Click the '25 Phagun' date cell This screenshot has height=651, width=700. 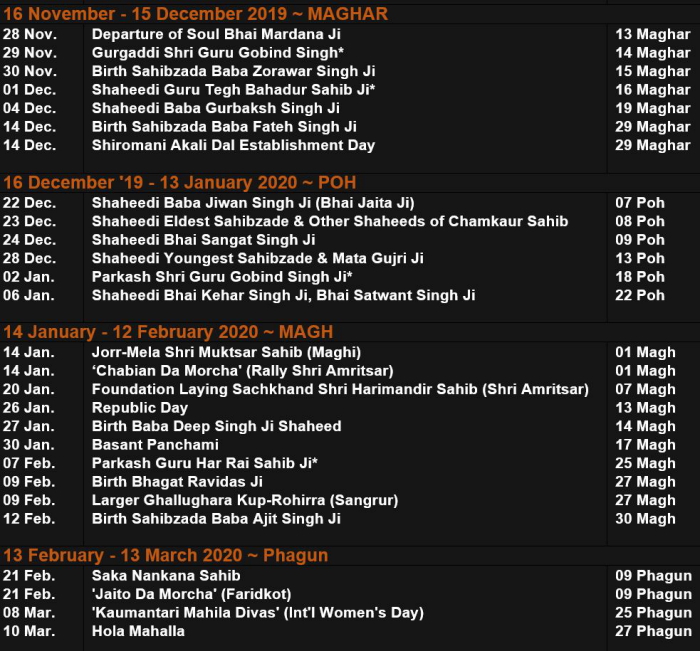[653, 613]
